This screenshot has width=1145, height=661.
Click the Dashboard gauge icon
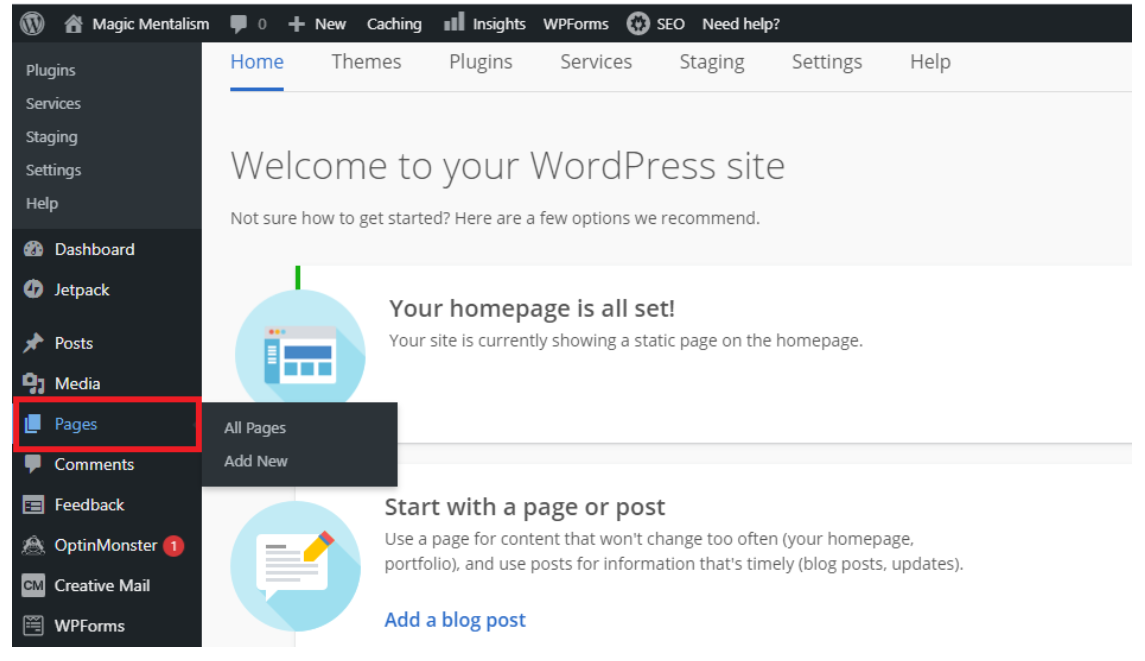pos(34,249)
